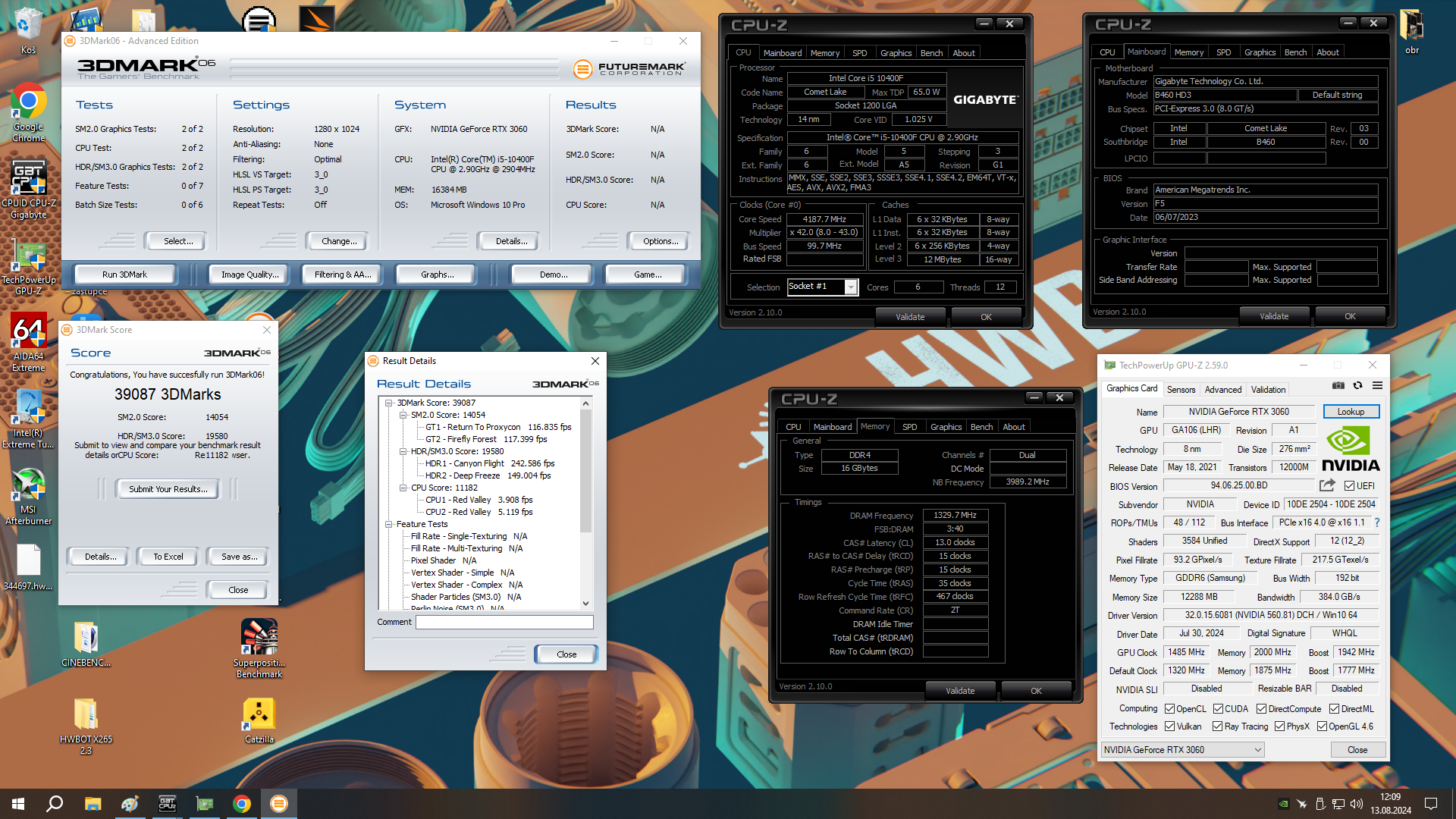Open GPU selection dropdown in GPU-Z
Image resolution: width=1456 pixels, height=819 pixels.
[x=1183, y=750]
